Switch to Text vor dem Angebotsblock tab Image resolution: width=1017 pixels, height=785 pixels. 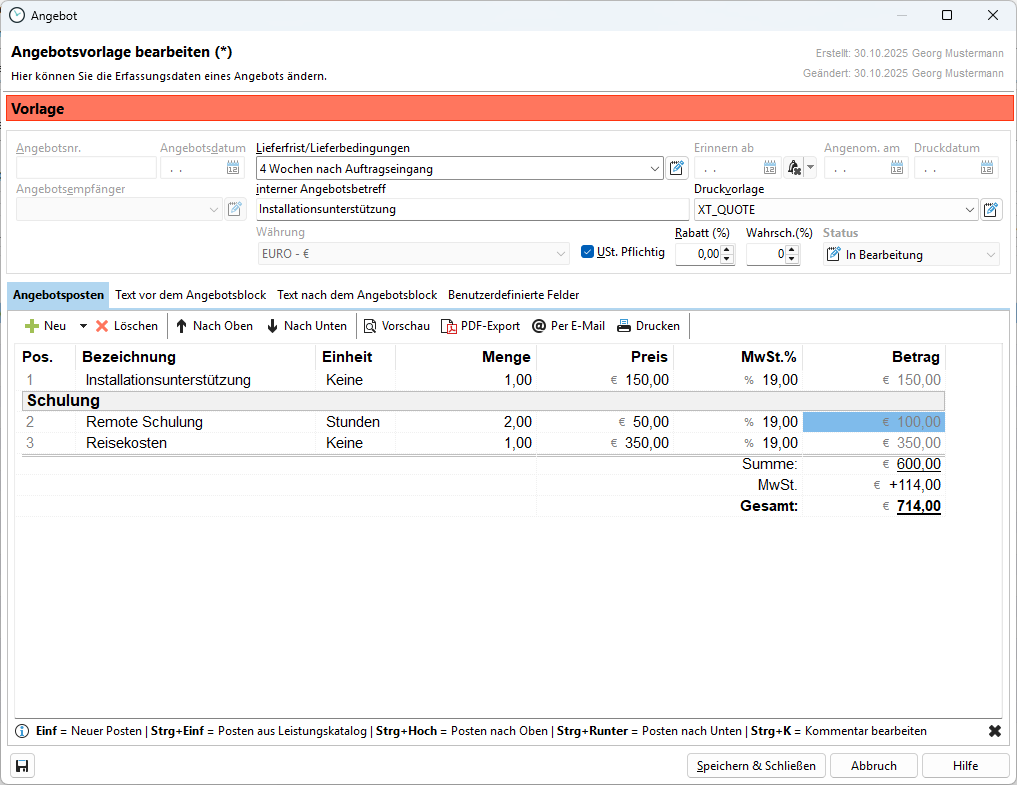tap(190, 295)
